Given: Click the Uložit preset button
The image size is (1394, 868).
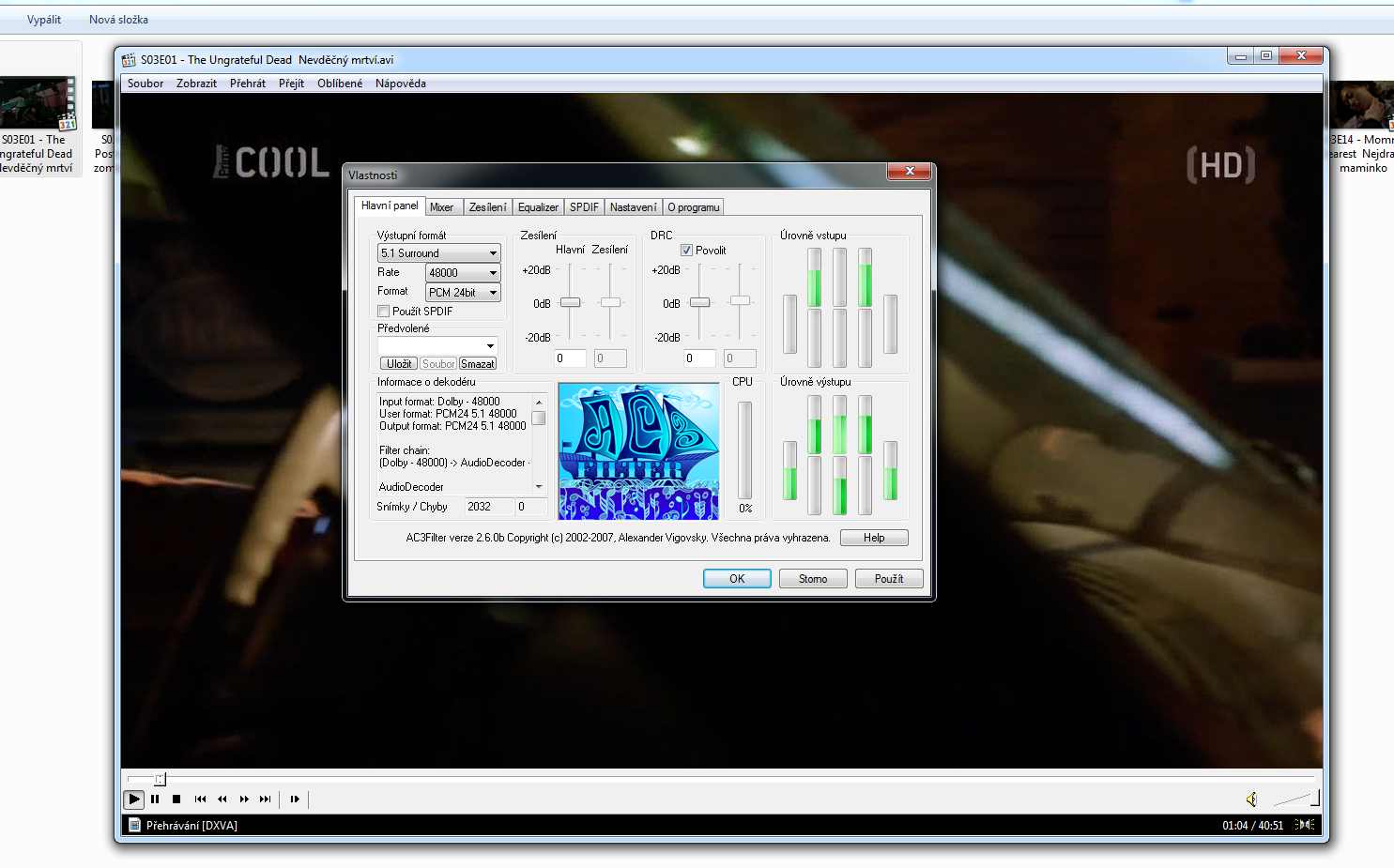Looking at the screenshot, I should point(399,364).
